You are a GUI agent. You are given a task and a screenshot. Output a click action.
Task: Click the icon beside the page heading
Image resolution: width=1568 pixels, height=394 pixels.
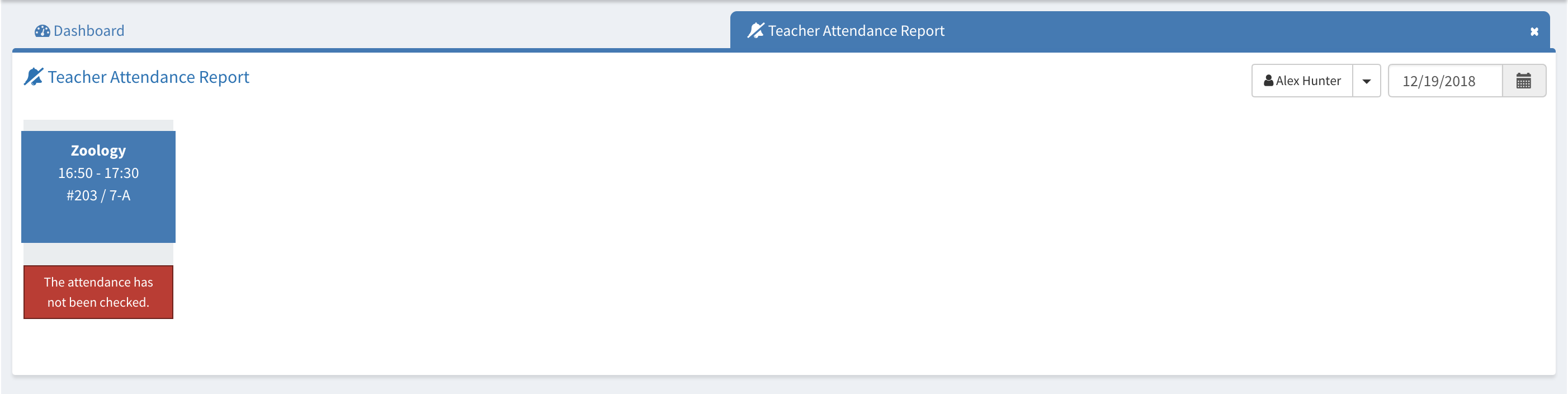tap(34, 77)
